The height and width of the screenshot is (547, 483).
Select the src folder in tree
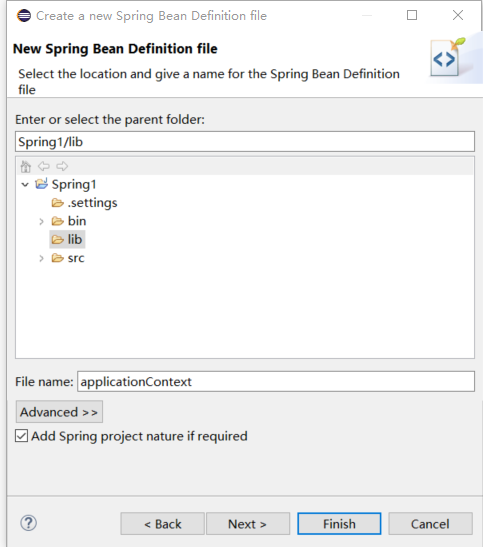click(68, 258)
